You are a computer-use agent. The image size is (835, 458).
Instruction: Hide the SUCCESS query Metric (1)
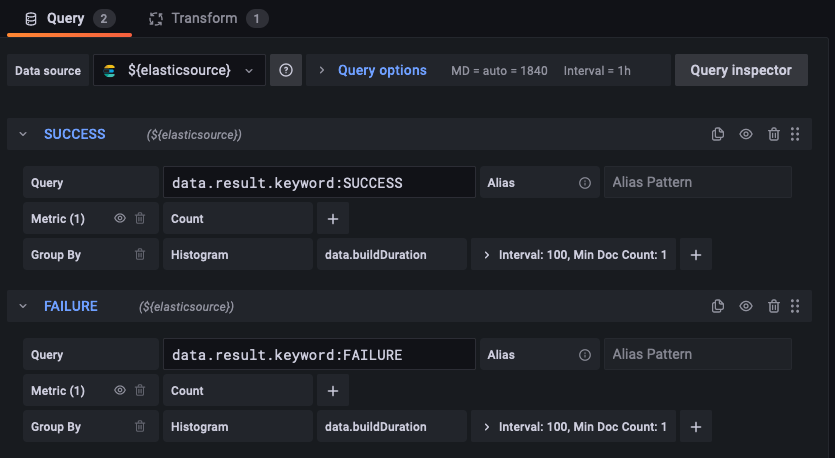click(120, 218)
